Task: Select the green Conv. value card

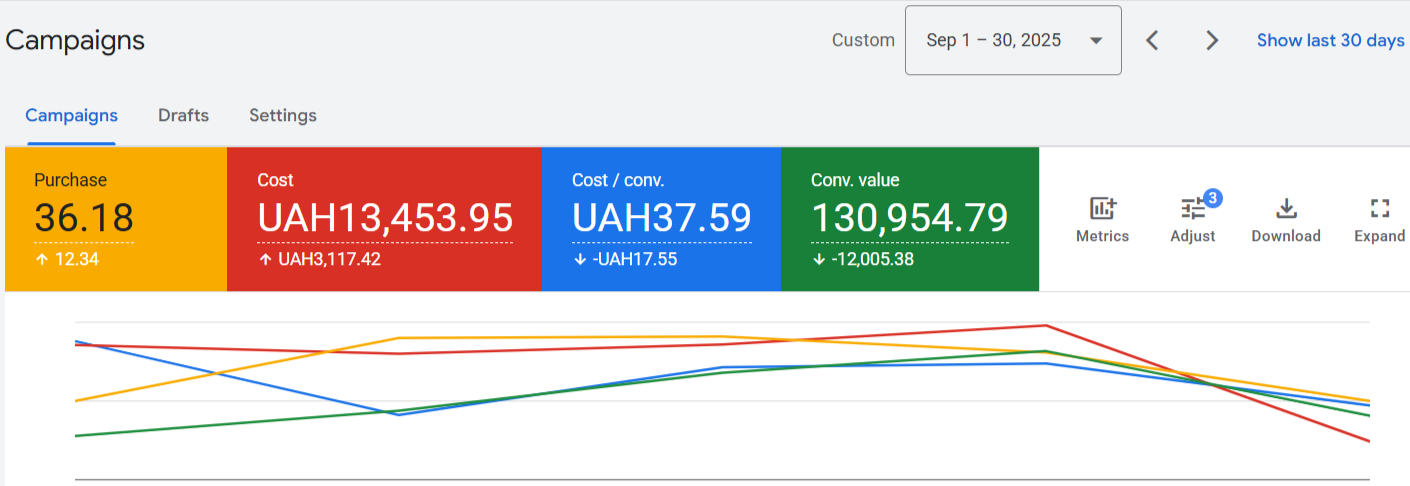Action: [x=909, y=219]
